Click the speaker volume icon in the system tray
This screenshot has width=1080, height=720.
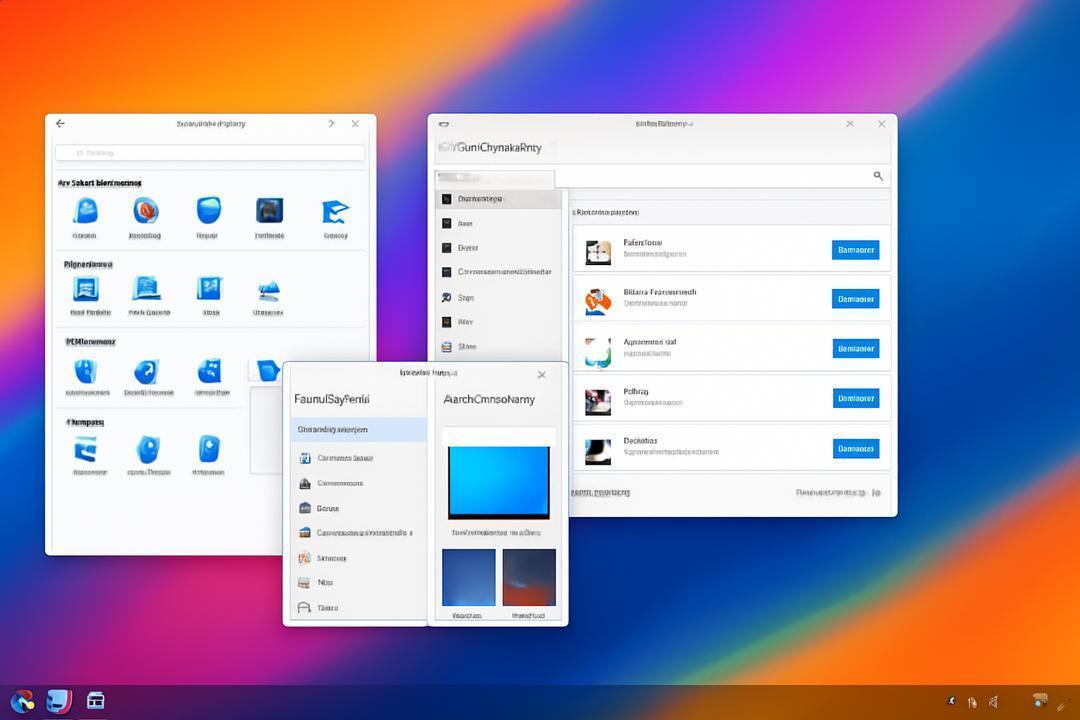[993, 702]
